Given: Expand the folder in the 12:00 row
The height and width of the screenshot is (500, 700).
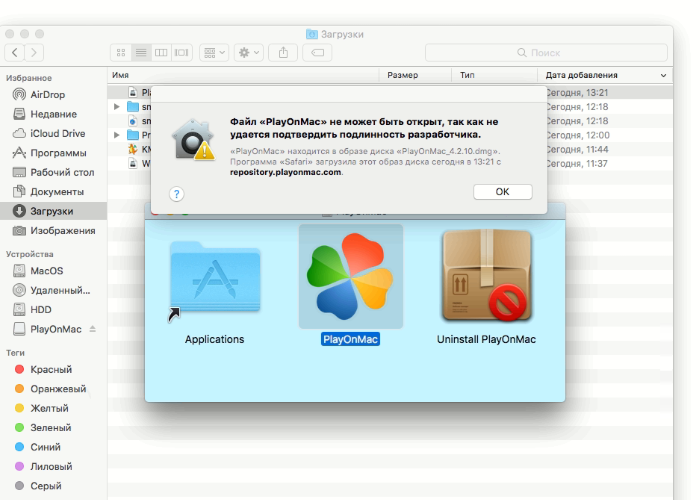Looking at the screenshot, I should [x=117, y=135].
